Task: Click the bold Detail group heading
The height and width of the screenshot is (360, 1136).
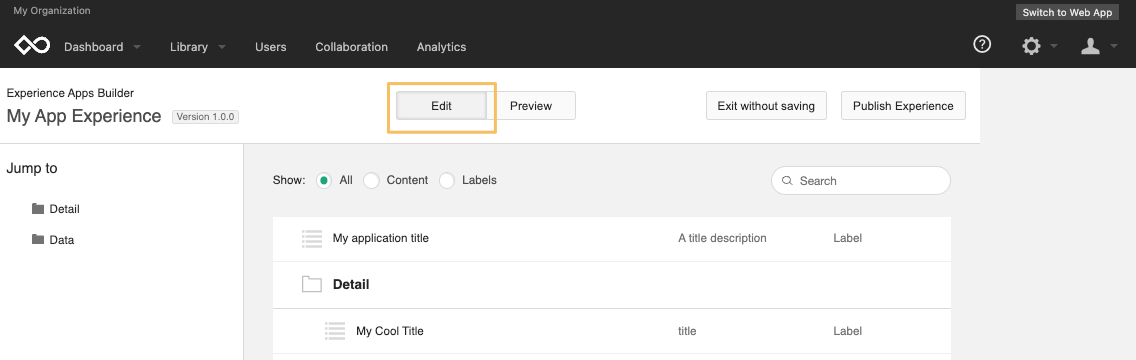Action: (351, 284)
